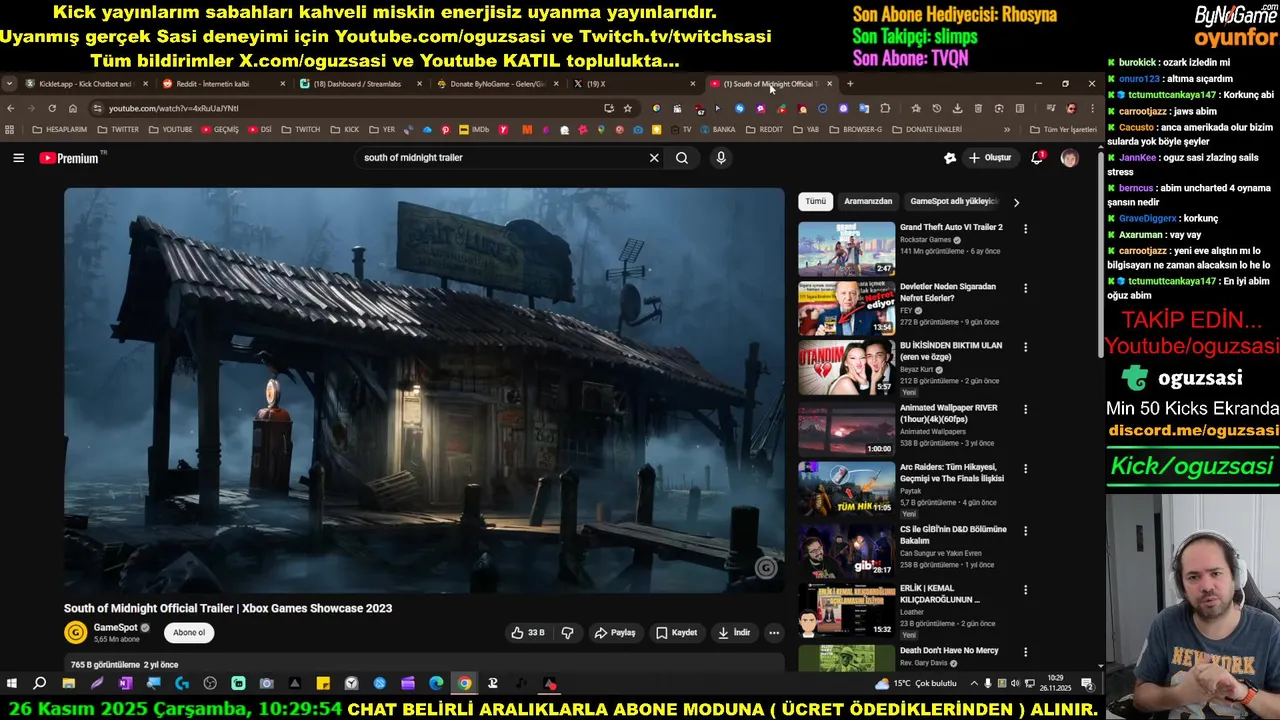The height and width of the screenshot is (720, 1280).
Task: Click the browser address bar URL
Action: [x=173, y=108]
